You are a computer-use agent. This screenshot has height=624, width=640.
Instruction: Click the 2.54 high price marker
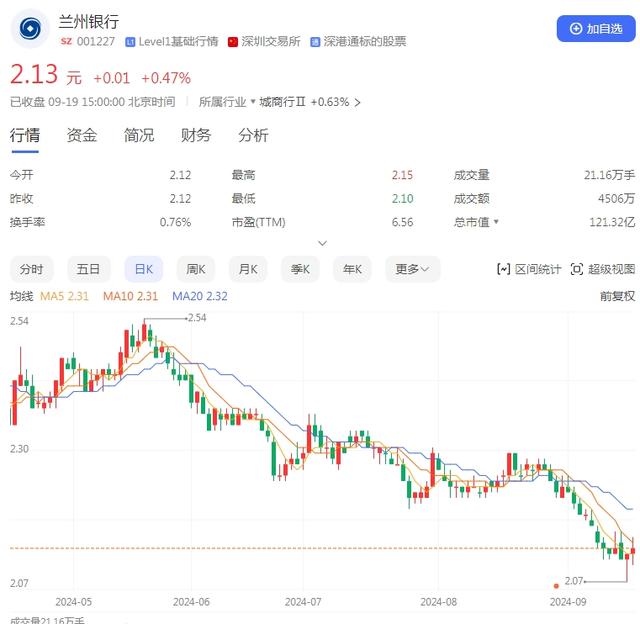click(x=197, y=318)
